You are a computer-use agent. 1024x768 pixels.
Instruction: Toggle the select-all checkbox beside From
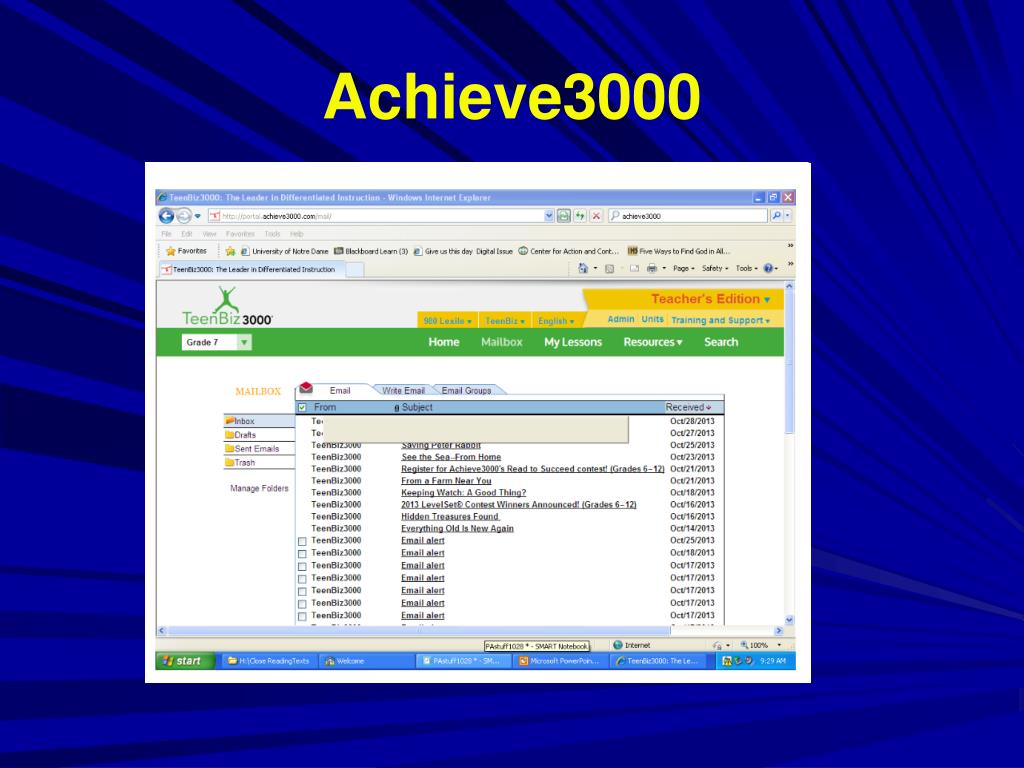(x=302, y=408)
